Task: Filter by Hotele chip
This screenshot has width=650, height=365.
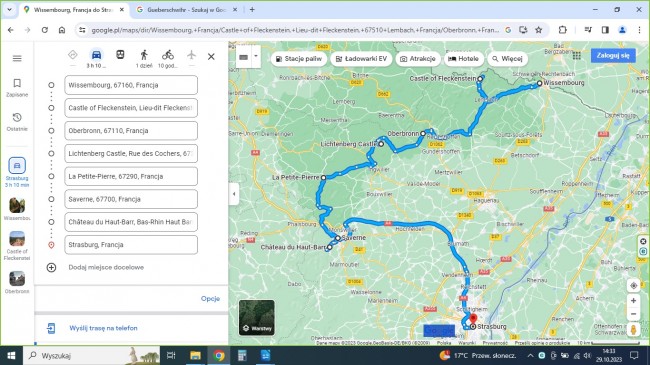Action: point(463,59)
